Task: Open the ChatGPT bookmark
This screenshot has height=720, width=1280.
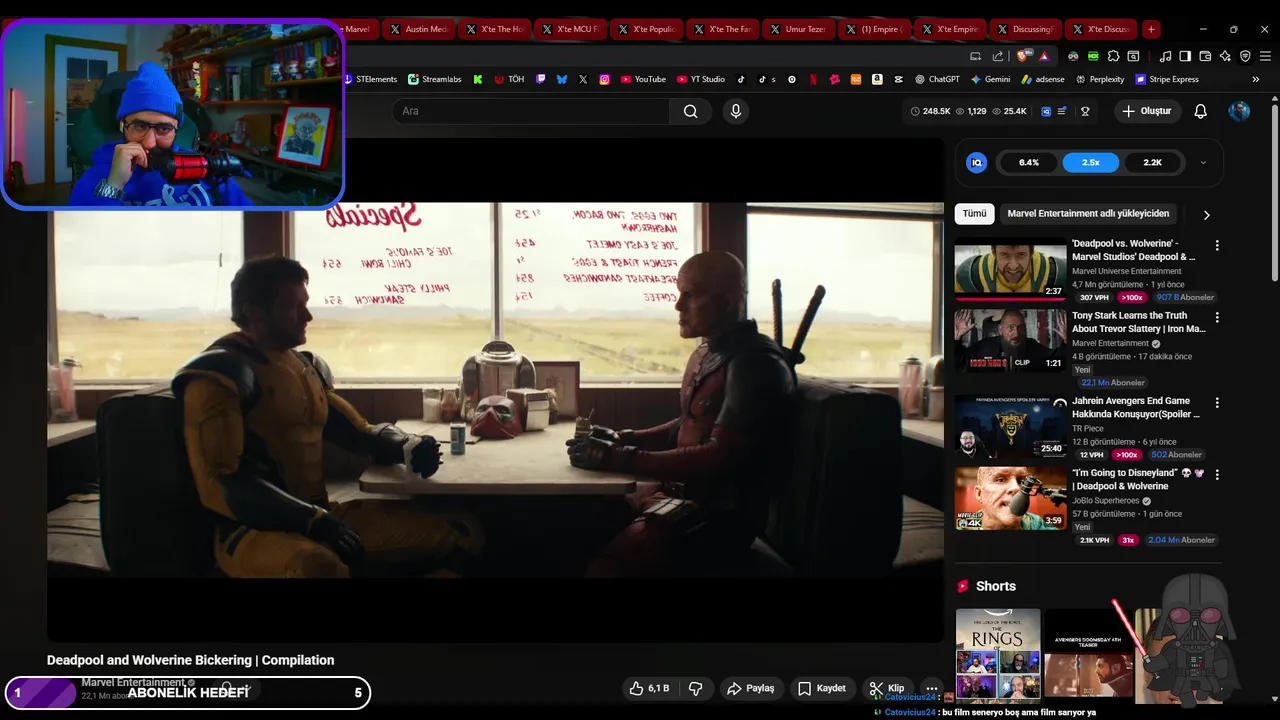Action: click(x=936, y=79)
